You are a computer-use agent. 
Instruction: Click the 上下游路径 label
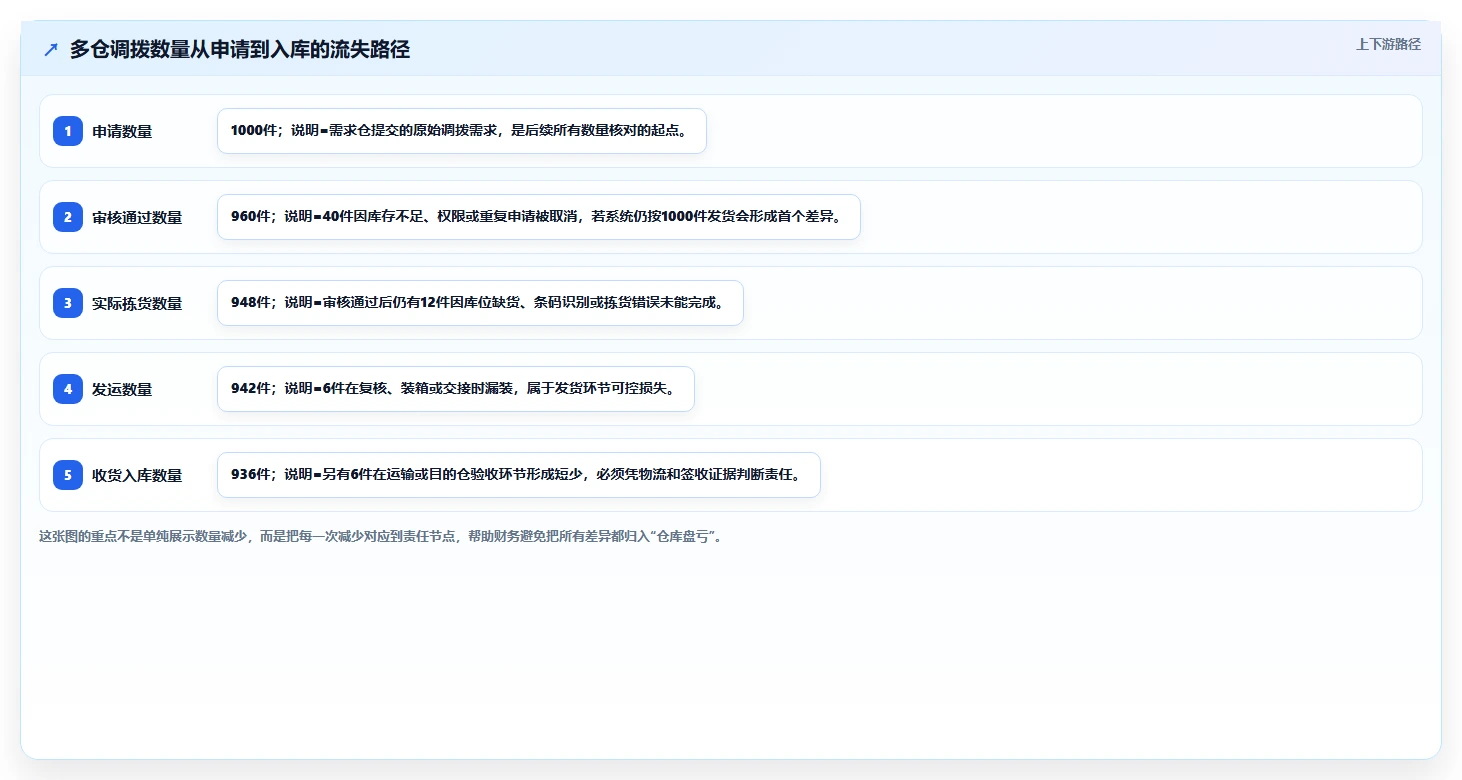pos(1388,44)
